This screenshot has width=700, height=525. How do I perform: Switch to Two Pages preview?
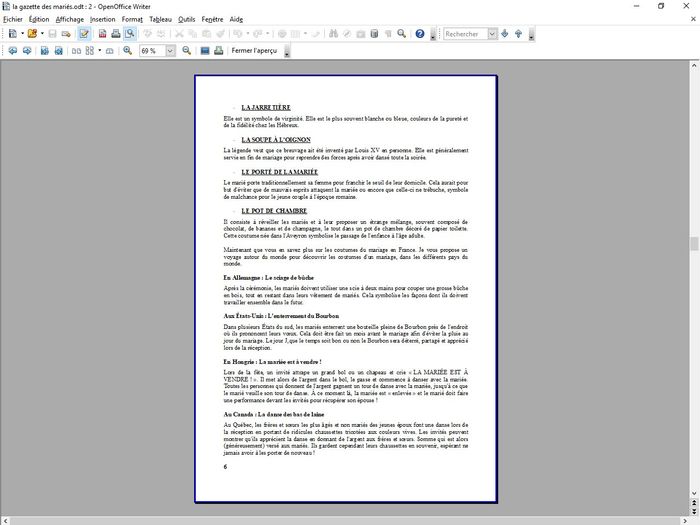76,50
